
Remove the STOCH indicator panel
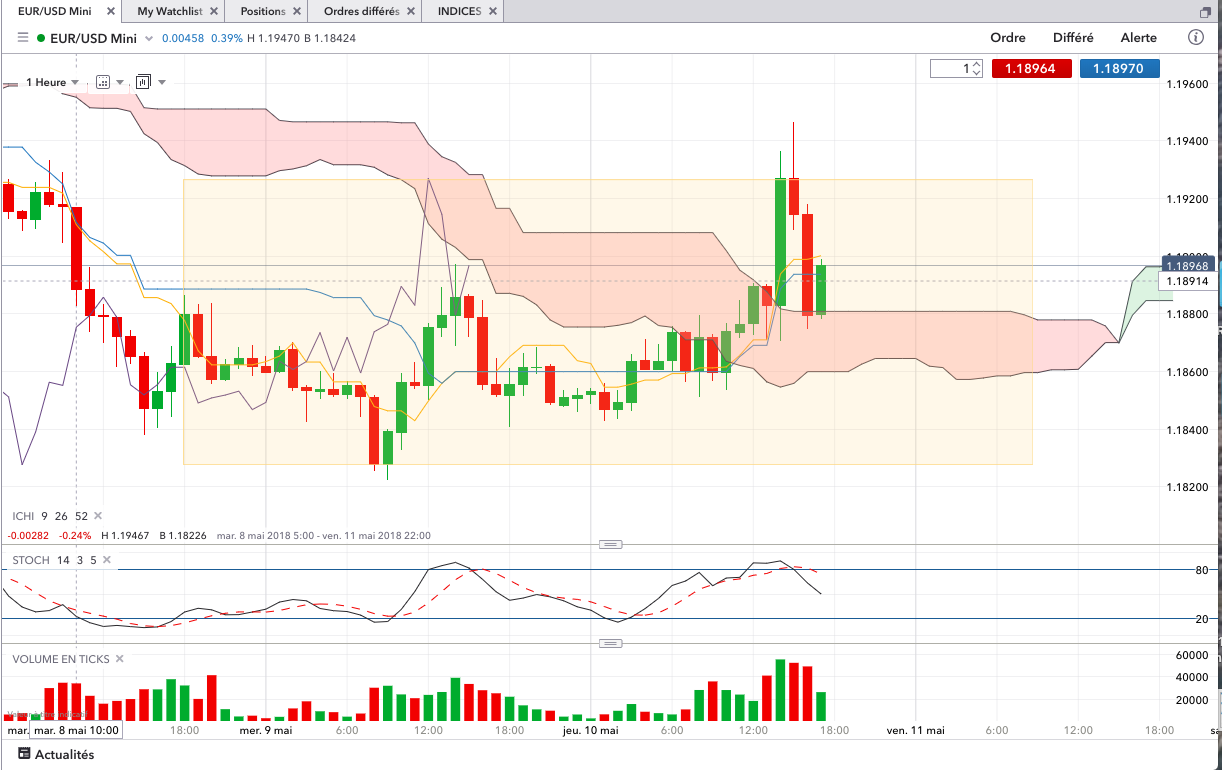tap(107, 560)
